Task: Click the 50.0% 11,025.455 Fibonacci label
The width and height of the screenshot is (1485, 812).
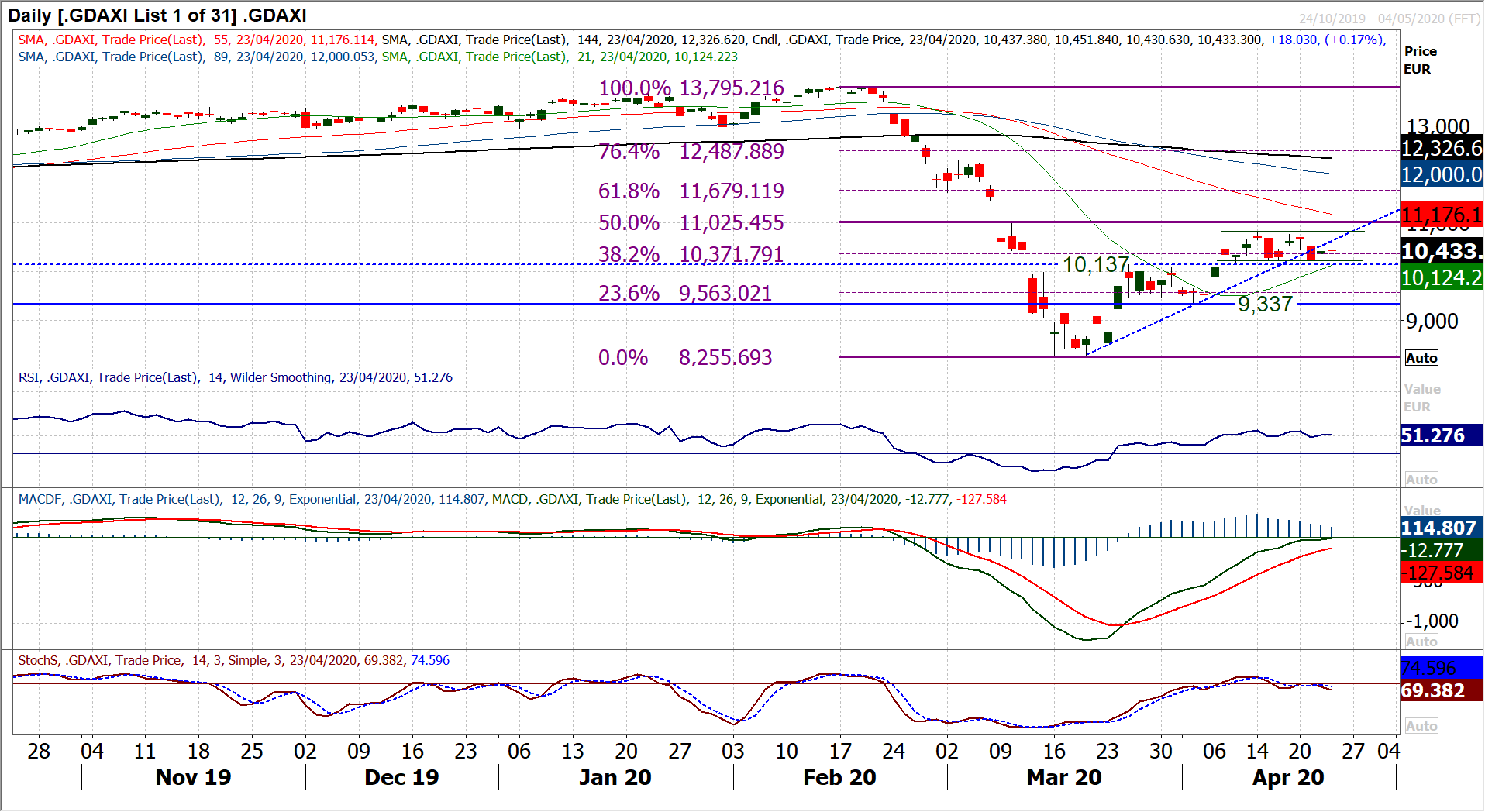Action: [691, 222]
